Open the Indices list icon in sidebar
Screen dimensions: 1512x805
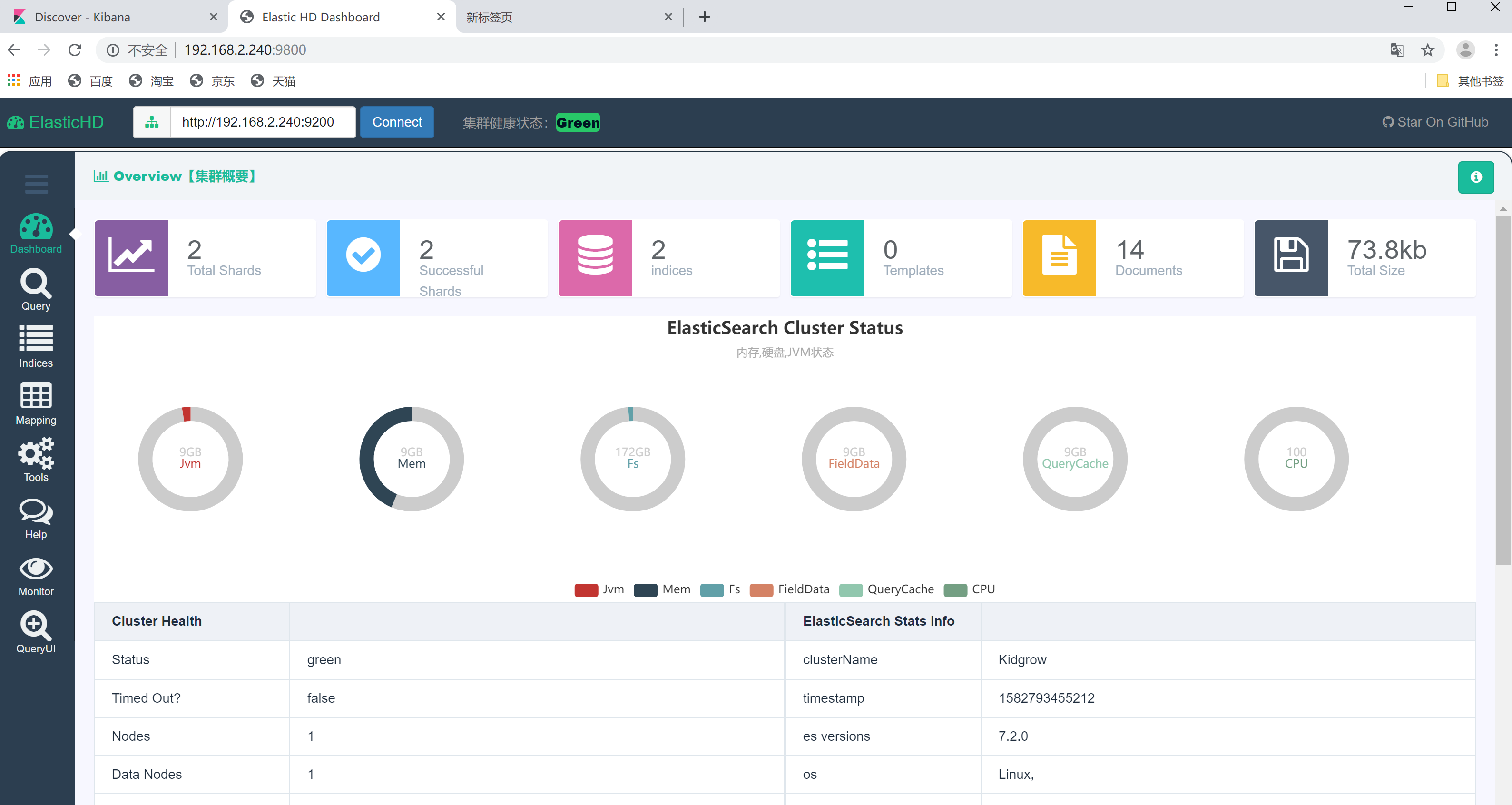[36, 339]
